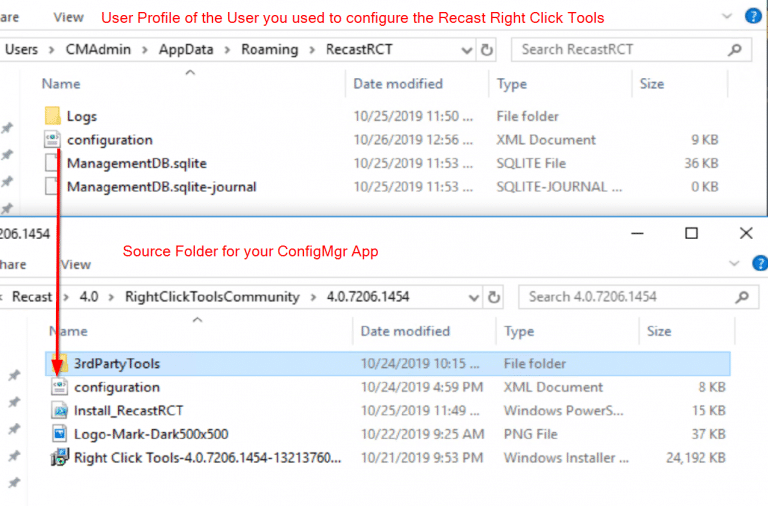768x506 pixels.
Task: Refresh the RecastRCT folder view
Action: (486, 49)
